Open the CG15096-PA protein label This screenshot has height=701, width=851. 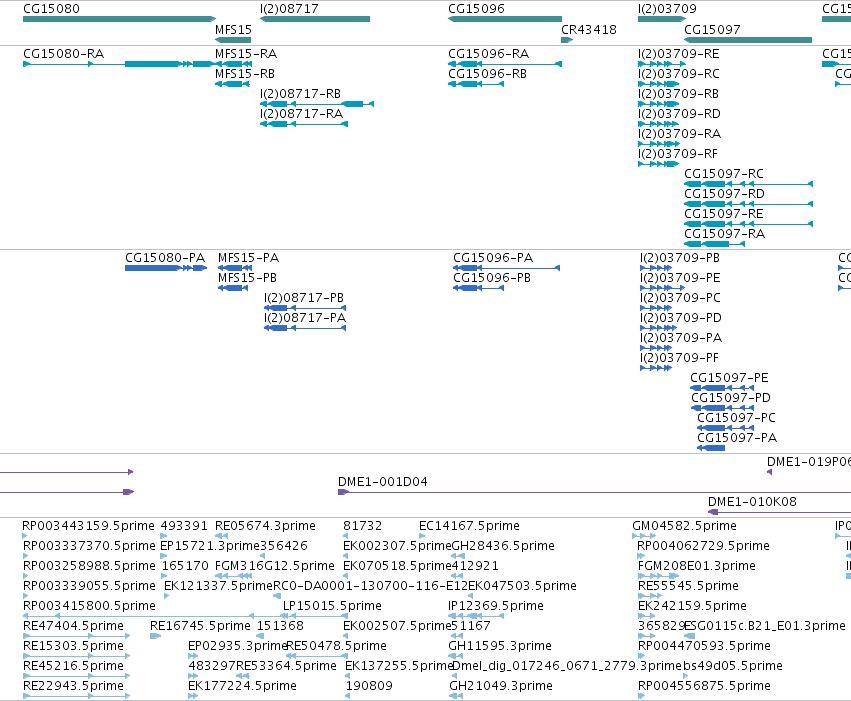[493, 258]
